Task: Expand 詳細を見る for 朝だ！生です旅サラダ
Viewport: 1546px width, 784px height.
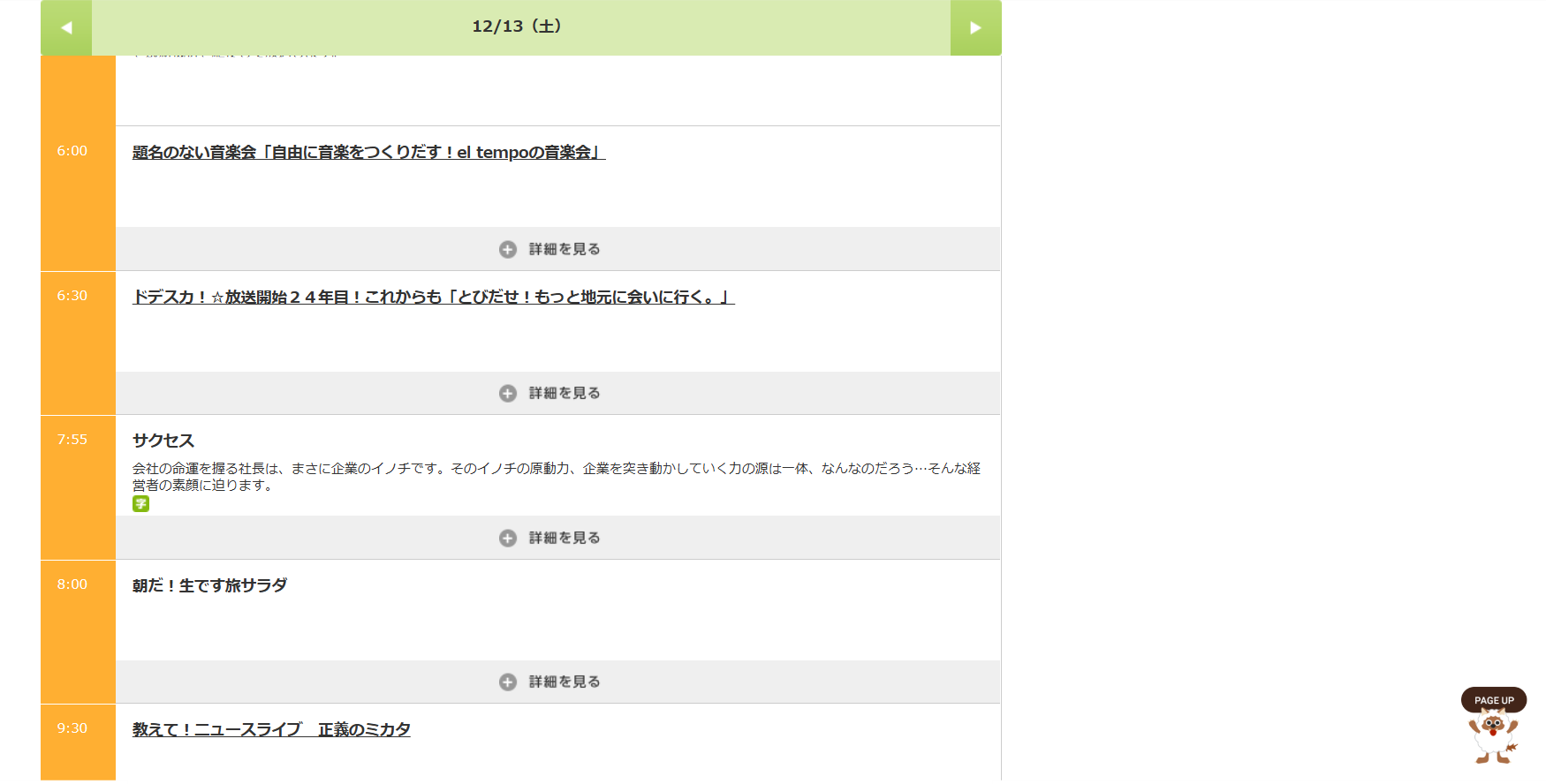Action: [x=565, y=682]
